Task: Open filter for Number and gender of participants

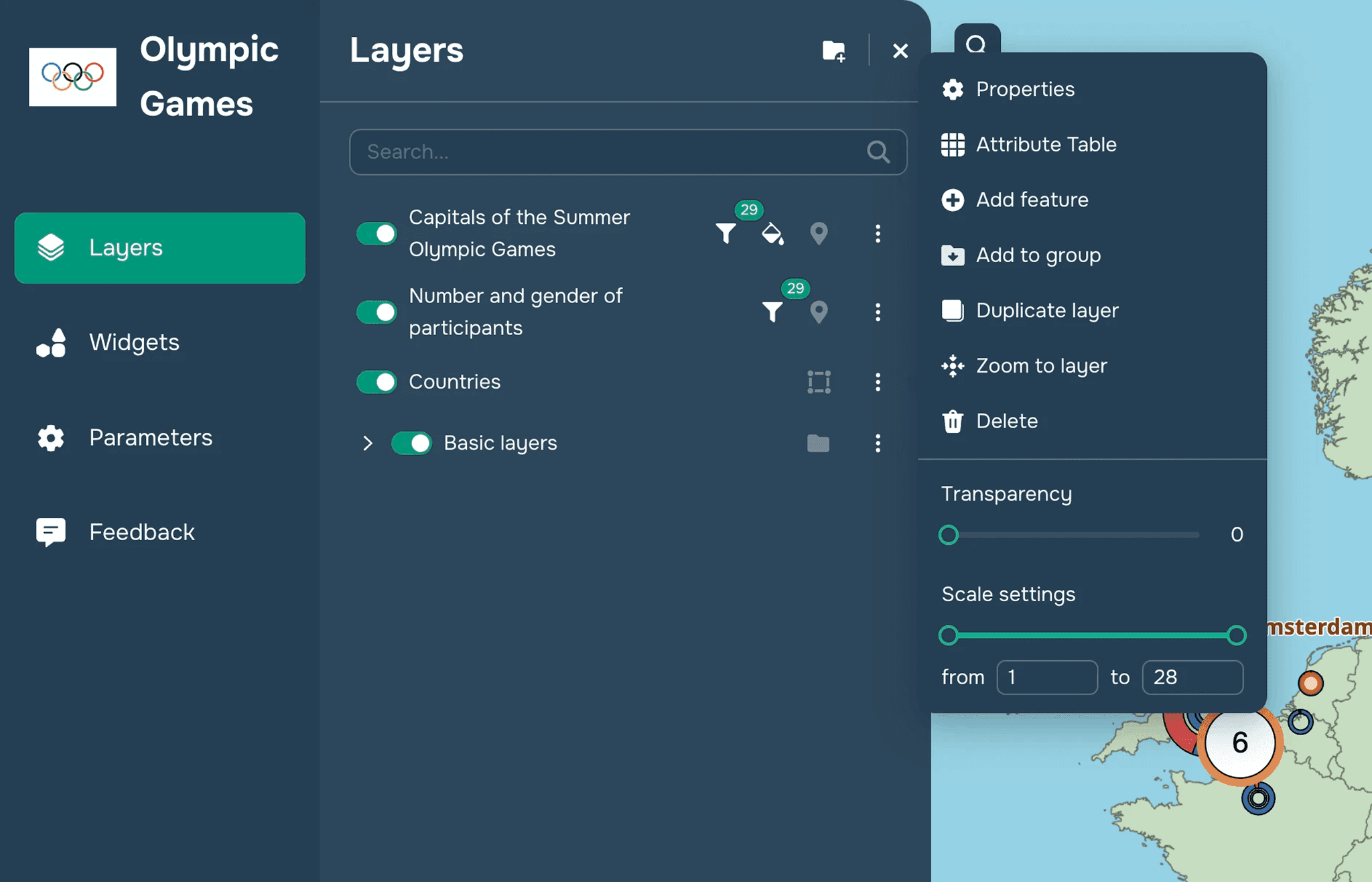Action: [772, 312]
